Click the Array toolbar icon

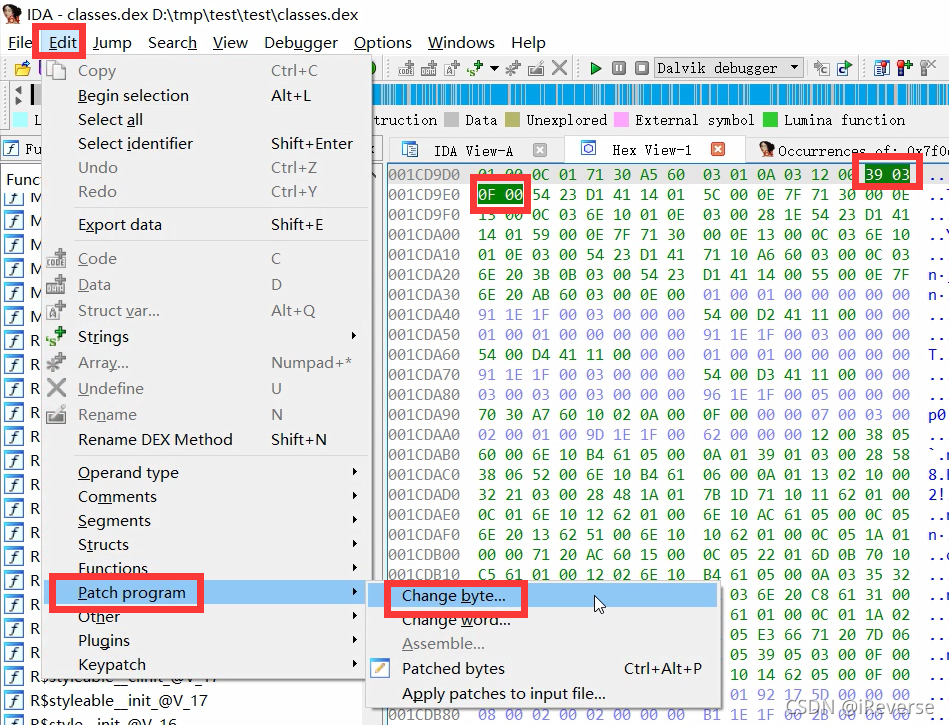pos(513,68)
